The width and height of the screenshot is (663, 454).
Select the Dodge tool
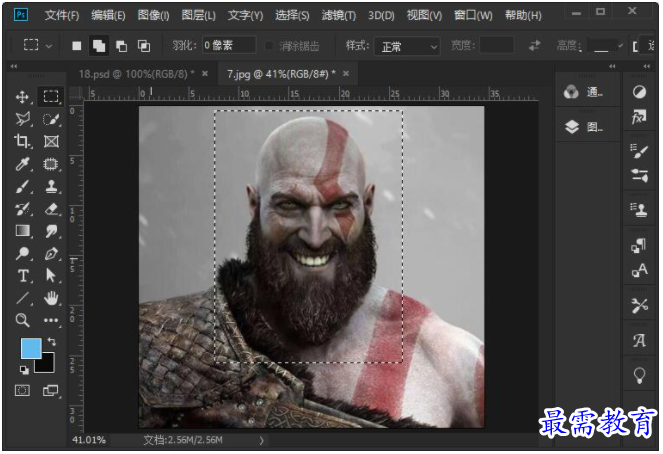point(22,254)
